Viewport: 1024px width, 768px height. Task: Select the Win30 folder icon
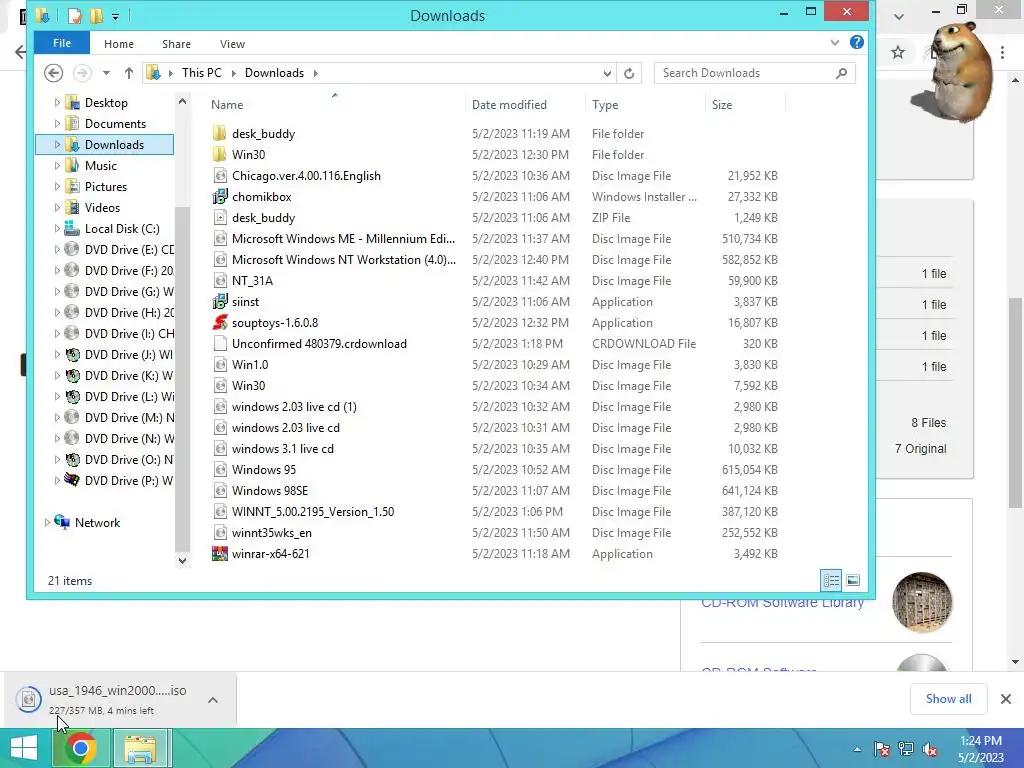coord(220,155)
